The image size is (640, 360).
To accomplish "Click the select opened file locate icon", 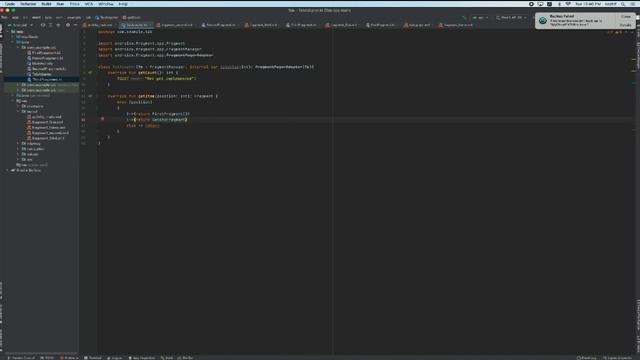I will coord(43,25).
